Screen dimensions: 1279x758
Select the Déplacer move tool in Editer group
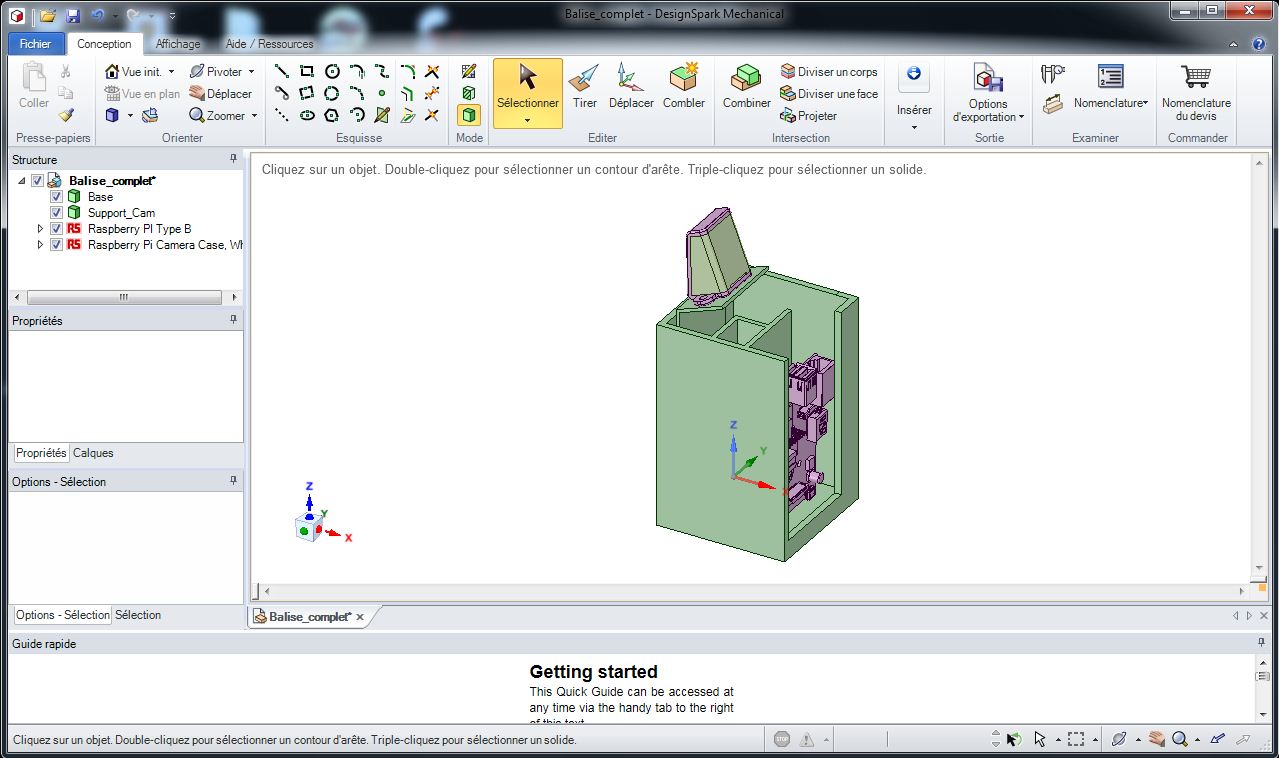630,87
